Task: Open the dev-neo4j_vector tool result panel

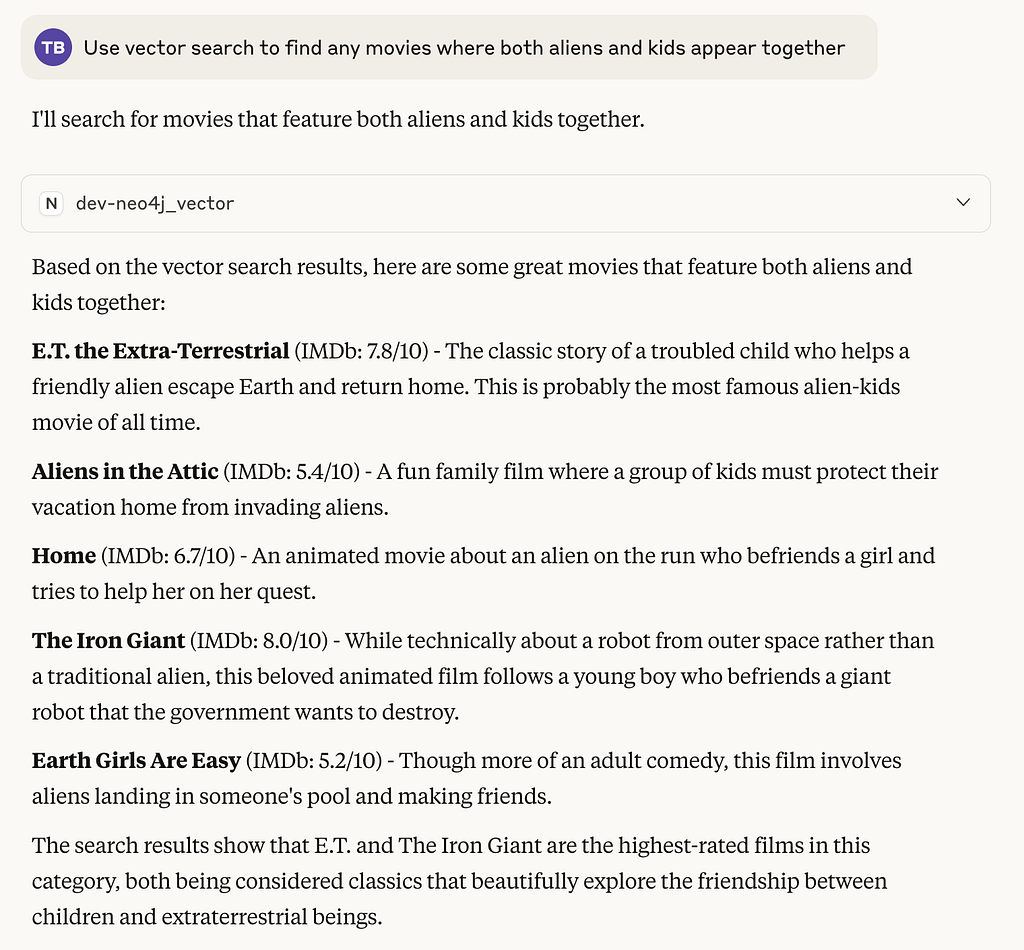Action: [x=505, y=204]
